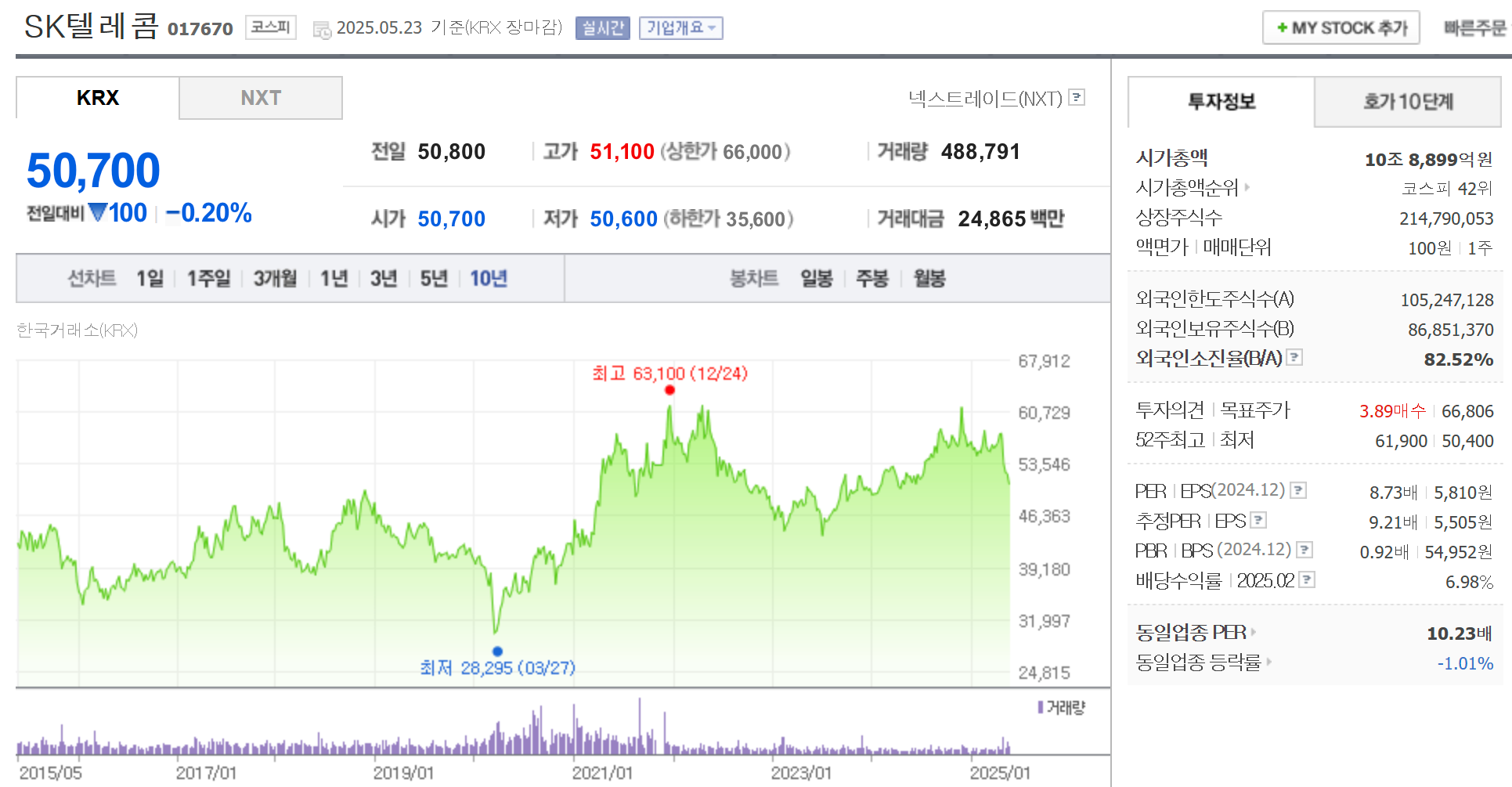
Task: Show the 월봉 candlestick chart
Action: pos(929,278)
